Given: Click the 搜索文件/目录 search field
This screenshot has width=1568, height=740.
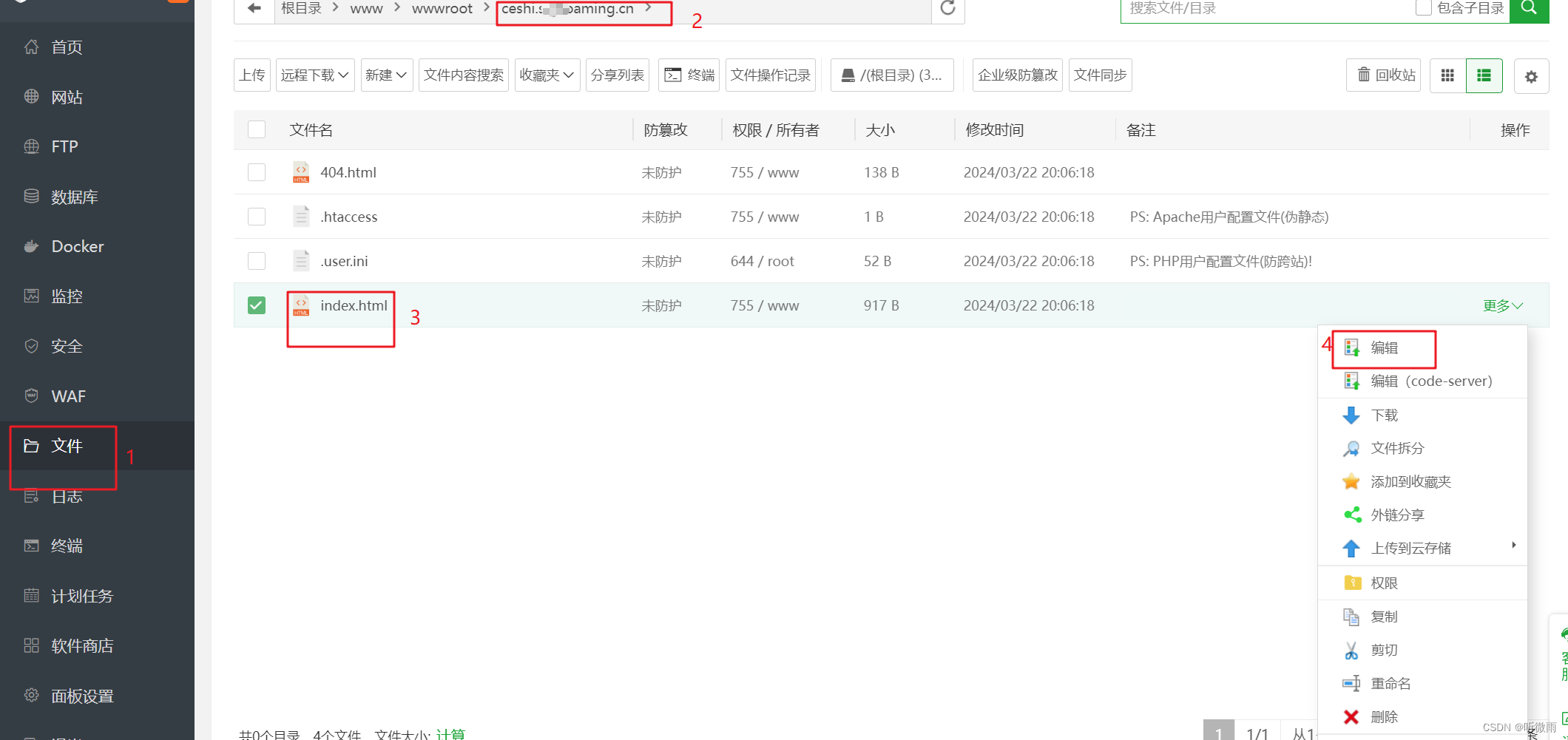Looking at the screenshot, I should (1265, 9).
